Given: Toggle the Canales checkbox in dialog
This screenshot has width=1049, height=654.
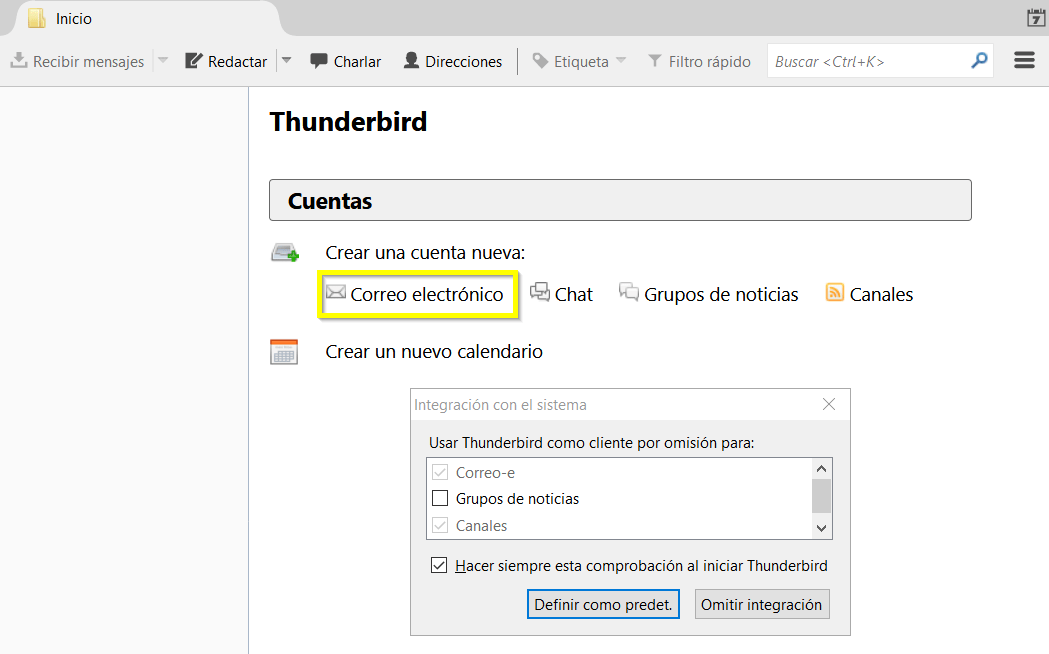Looking at the screenshot, I should pyautogui.click(x=440, y=525).
